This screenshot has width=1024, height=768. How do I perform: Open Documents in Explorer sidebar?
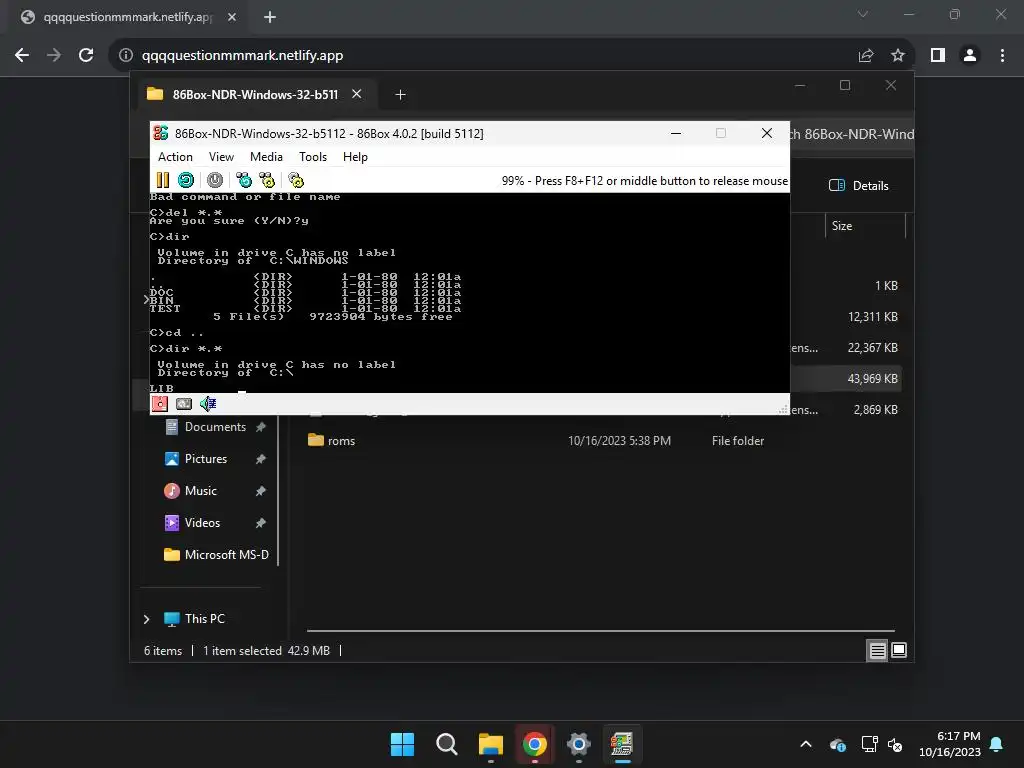click(215, 427)
